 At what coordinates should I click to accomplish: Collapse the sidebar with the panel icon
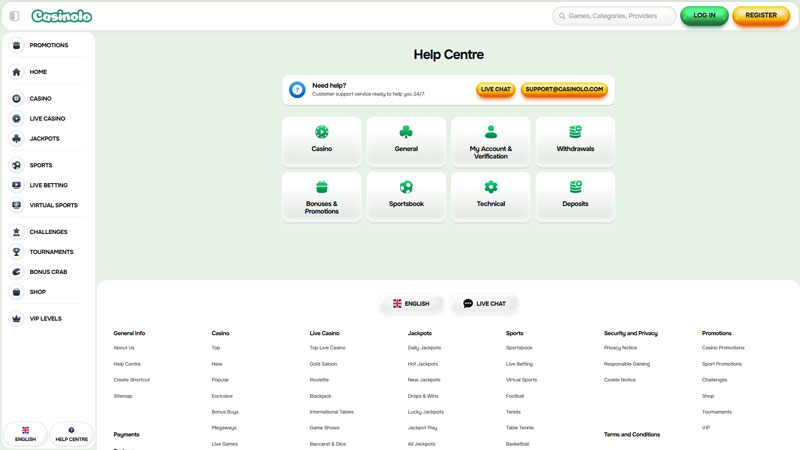point(14,16)
